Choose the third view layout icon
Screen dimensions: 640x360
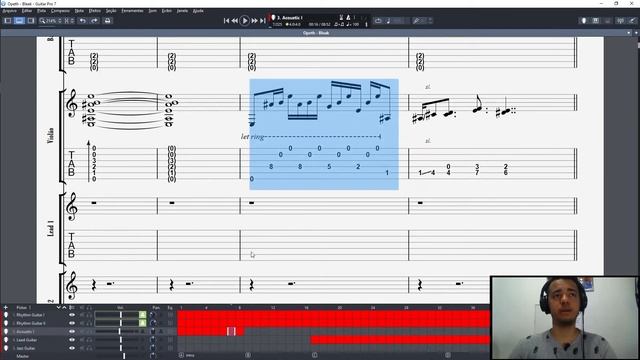[31, 20]
